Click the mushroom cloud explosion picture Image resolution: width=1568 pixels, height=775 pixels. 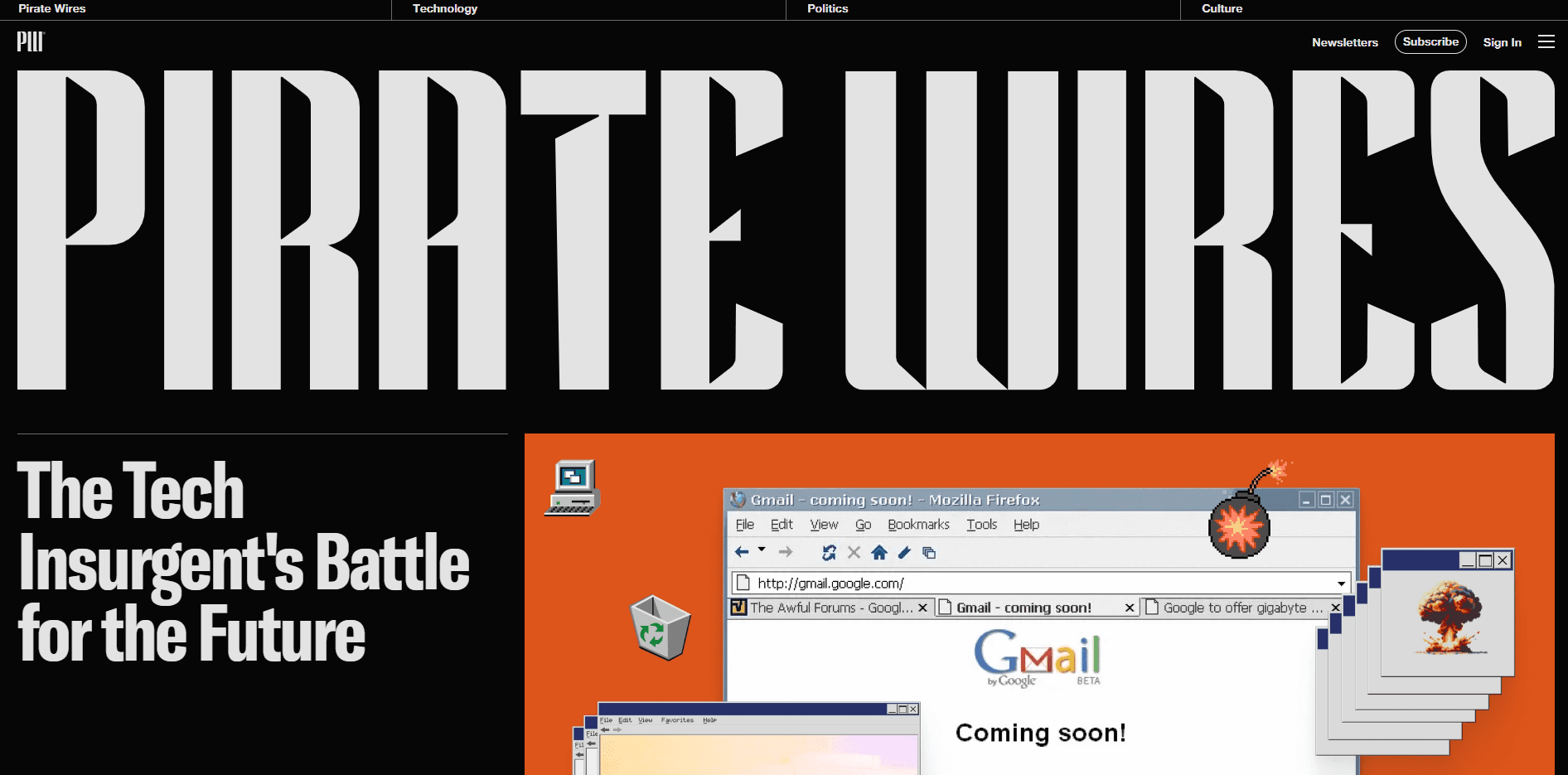[1450, 618]
